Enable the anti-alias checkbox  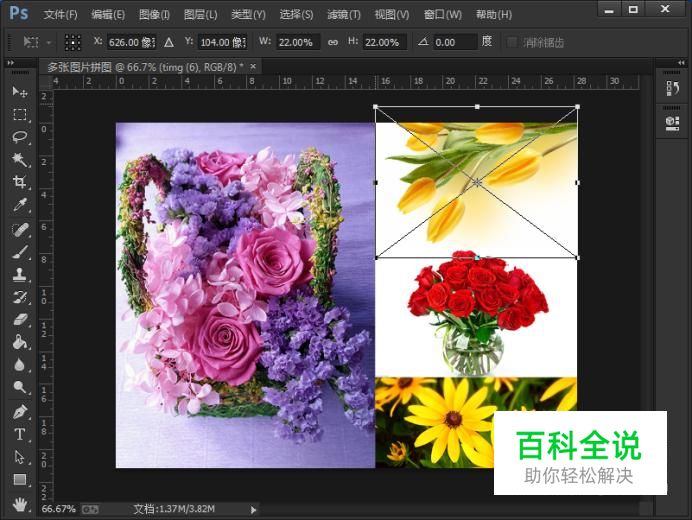(x=512, y=42)
